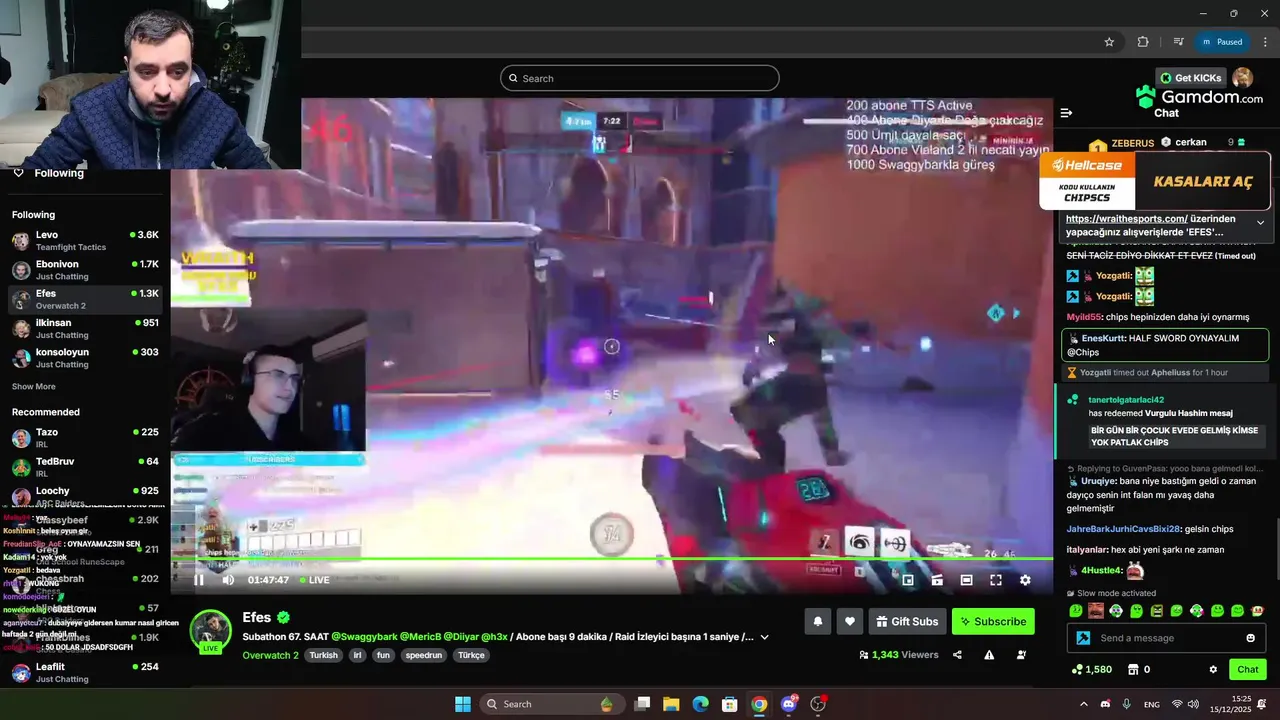Image resolution: width=1280 pixels, height=720 pixels.
Task: Jump to LIVE in the player
Action: [314, 580]
